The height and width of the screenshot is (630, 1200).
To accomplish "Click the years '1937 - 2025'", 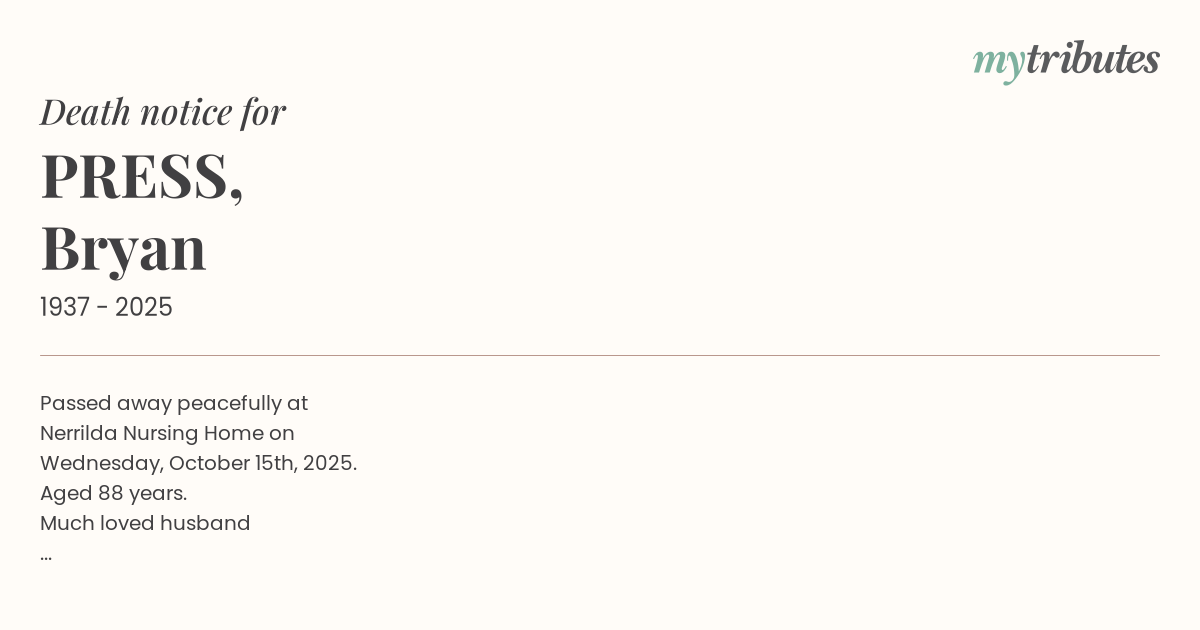I will (x=106, y=307).
